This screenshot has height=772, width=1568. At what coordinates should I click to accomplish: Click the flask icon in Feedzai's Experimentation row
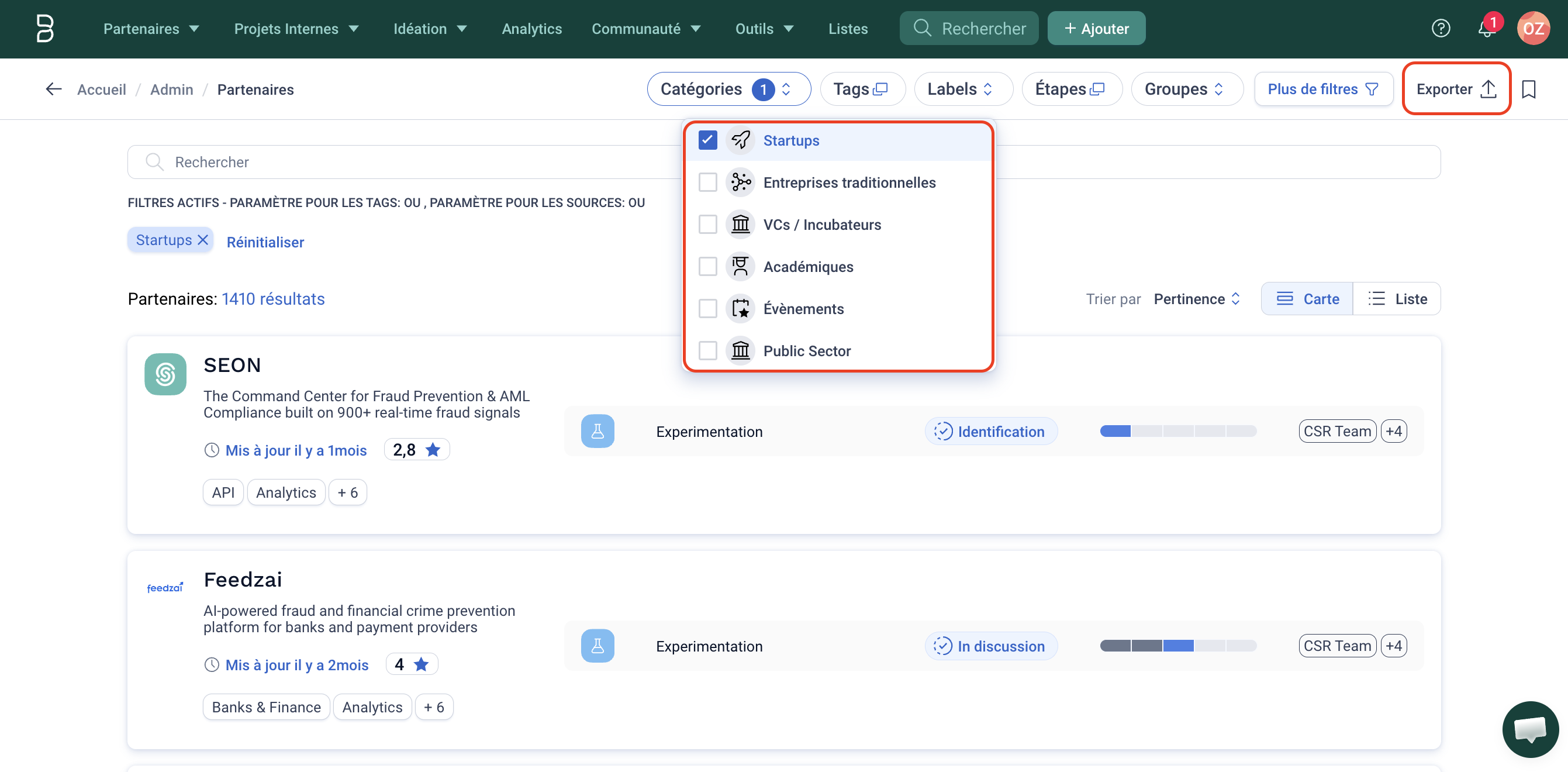coord(597,645)
